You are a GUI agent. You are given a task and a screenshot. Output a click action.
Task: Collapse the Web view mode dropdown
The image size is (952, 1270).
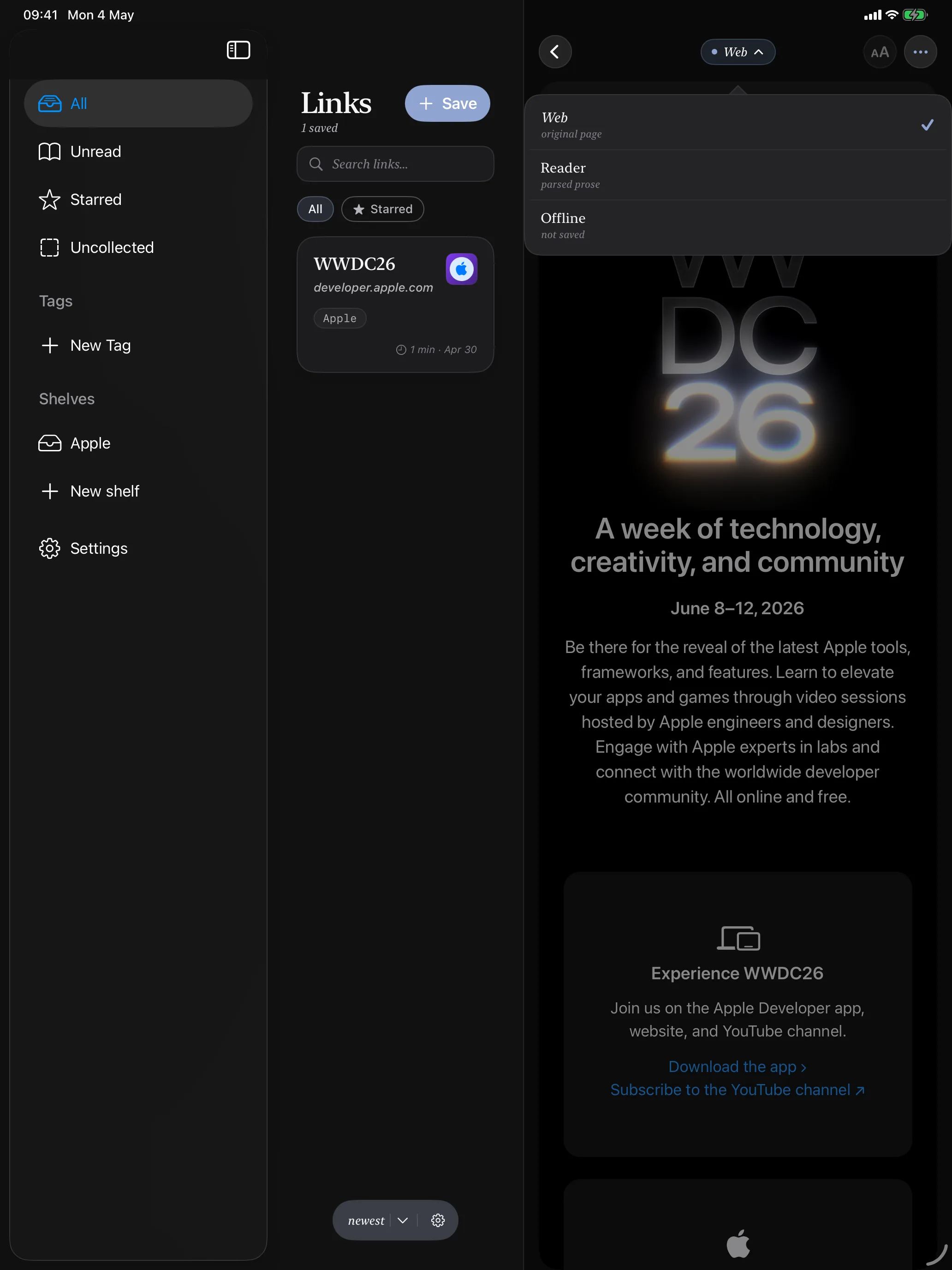tap(738, 52)
